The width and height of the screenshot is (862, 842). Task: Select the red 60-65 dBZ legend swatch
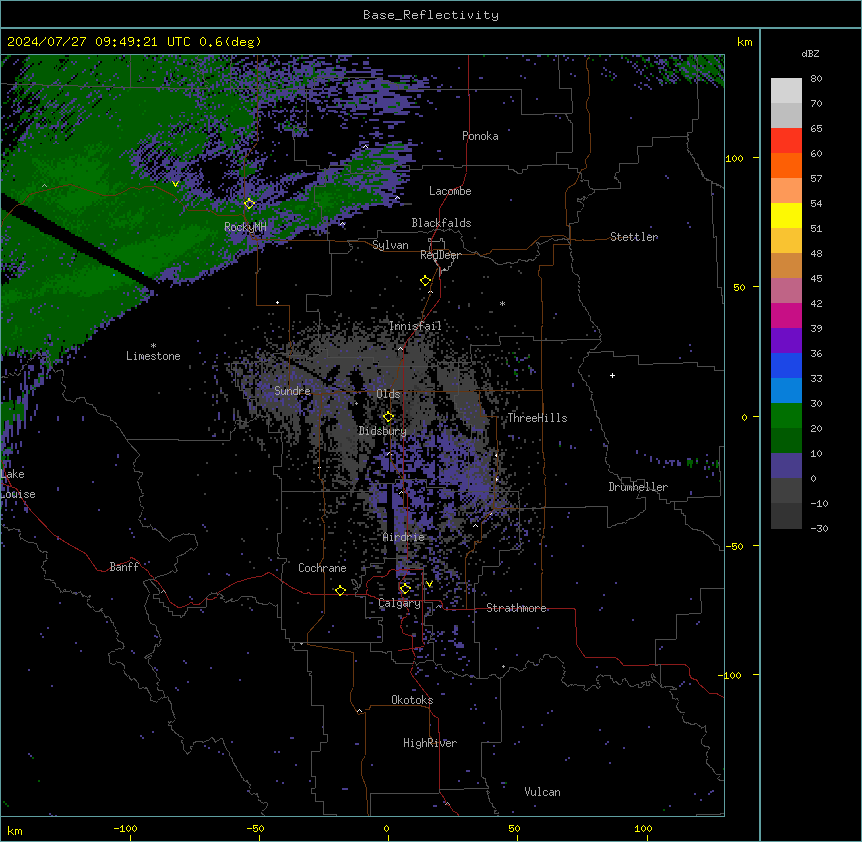point(786,141)
